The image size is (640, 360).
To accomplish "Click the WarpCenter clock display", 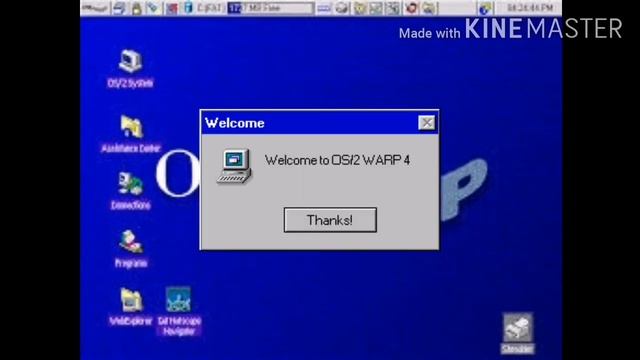I will pos(530,8).
